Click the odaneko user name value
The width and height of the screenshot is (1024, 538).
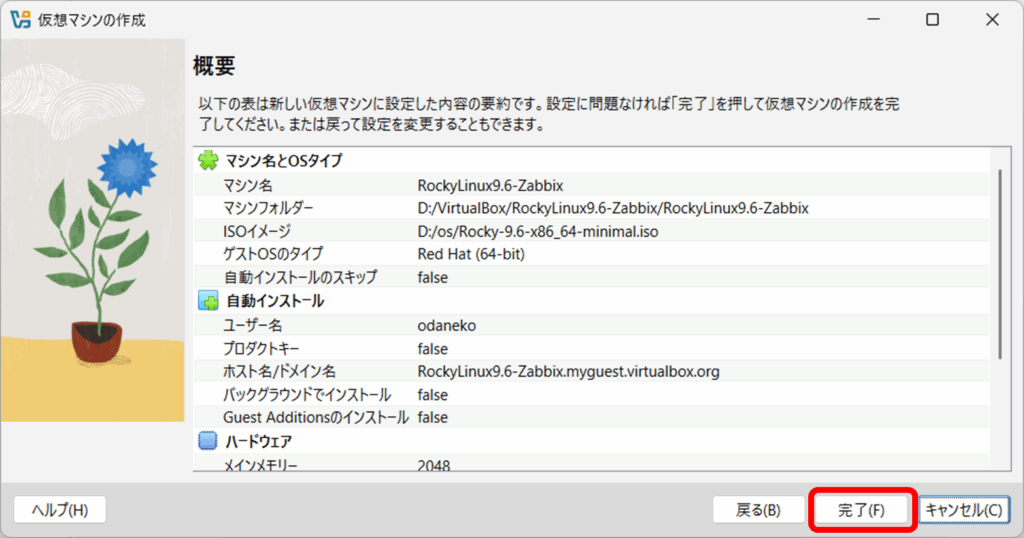coord(447,325)
